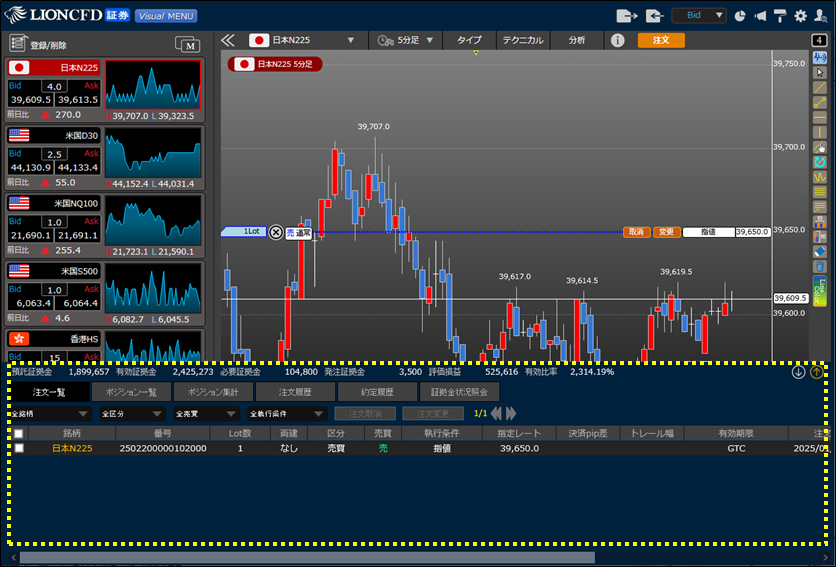Collapse the rate panel with double-chevron icon
836x567 pixels.
227,41
